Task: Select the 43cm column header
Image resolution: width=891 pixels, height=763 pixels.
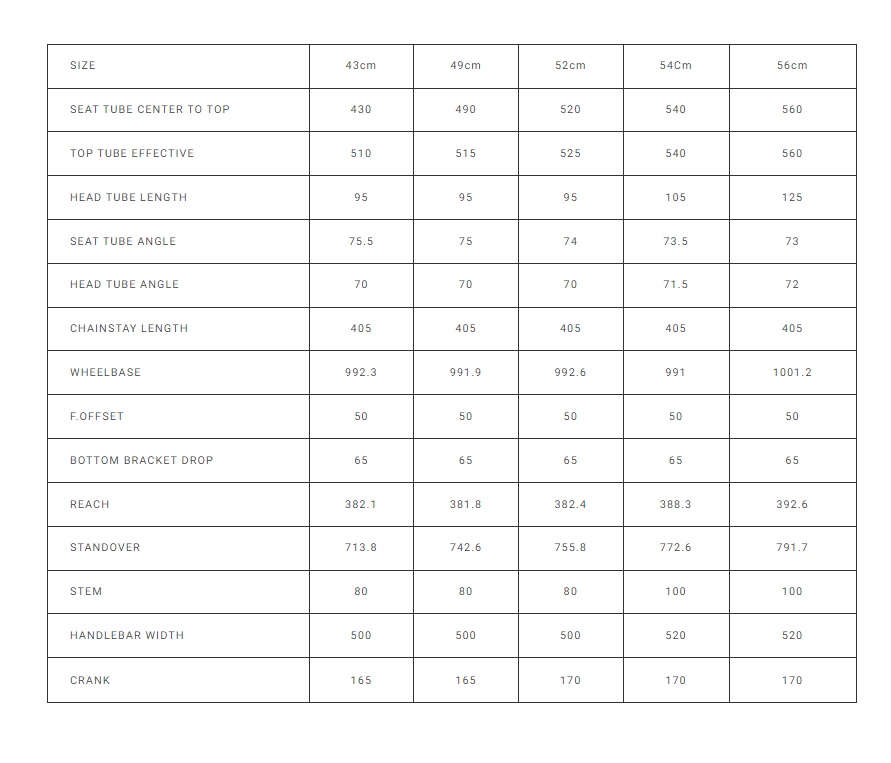Action: click(361, 66)
